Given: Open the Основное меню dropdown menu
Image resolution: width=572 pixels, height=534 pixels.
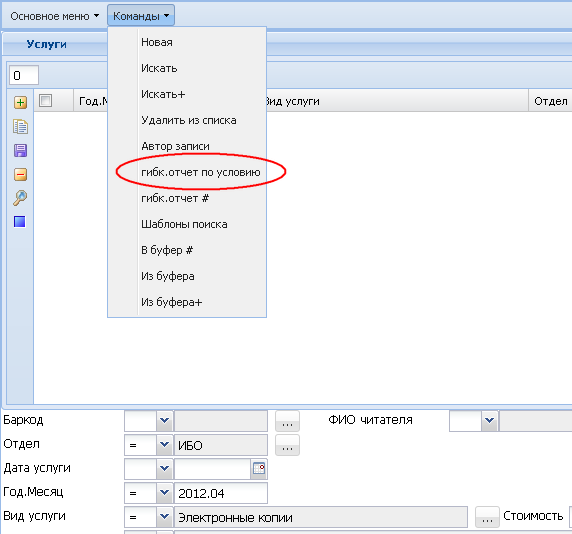Looking at the screenshot, I should click(55, 16).
